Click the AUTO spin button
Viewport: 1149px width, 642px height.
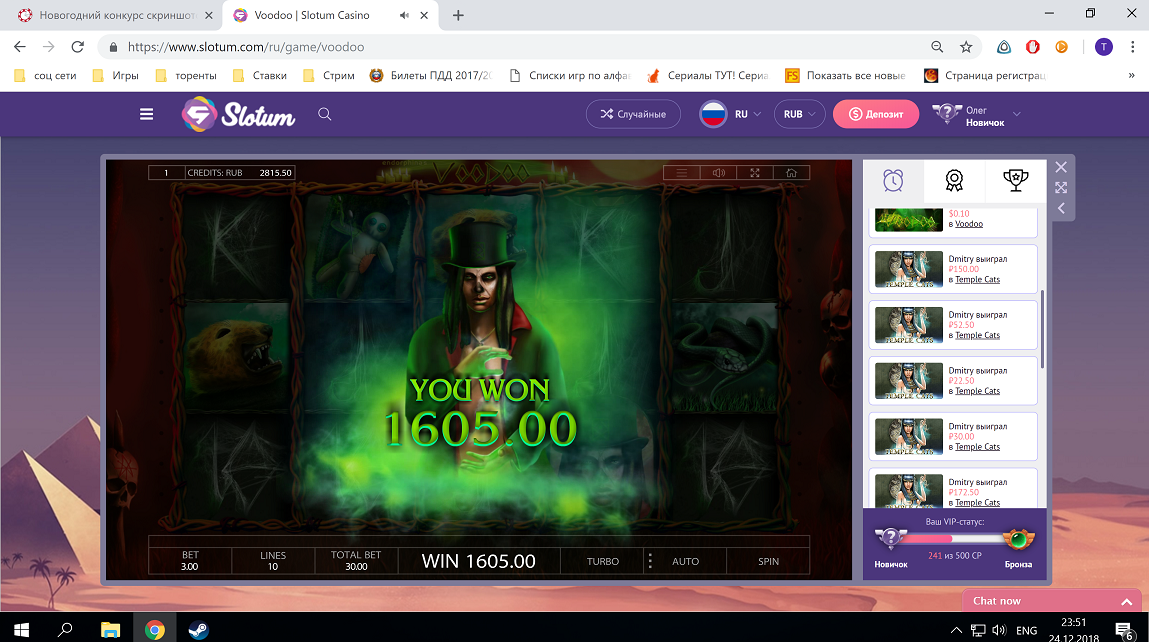click(x=686, y=561)
